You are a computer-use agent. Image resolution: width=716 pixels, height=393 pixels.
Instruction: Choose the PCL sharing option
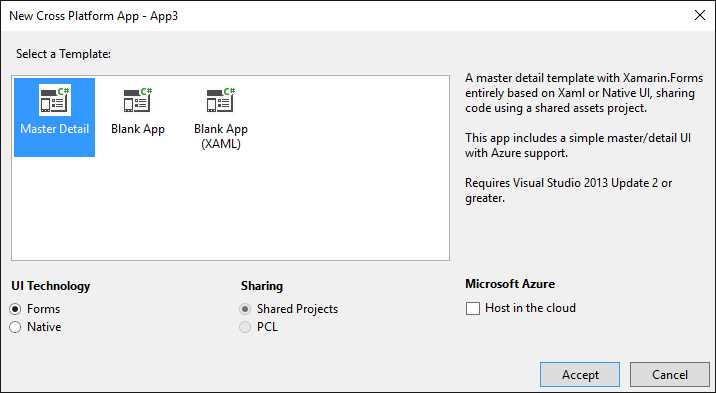tap(245, 327)
